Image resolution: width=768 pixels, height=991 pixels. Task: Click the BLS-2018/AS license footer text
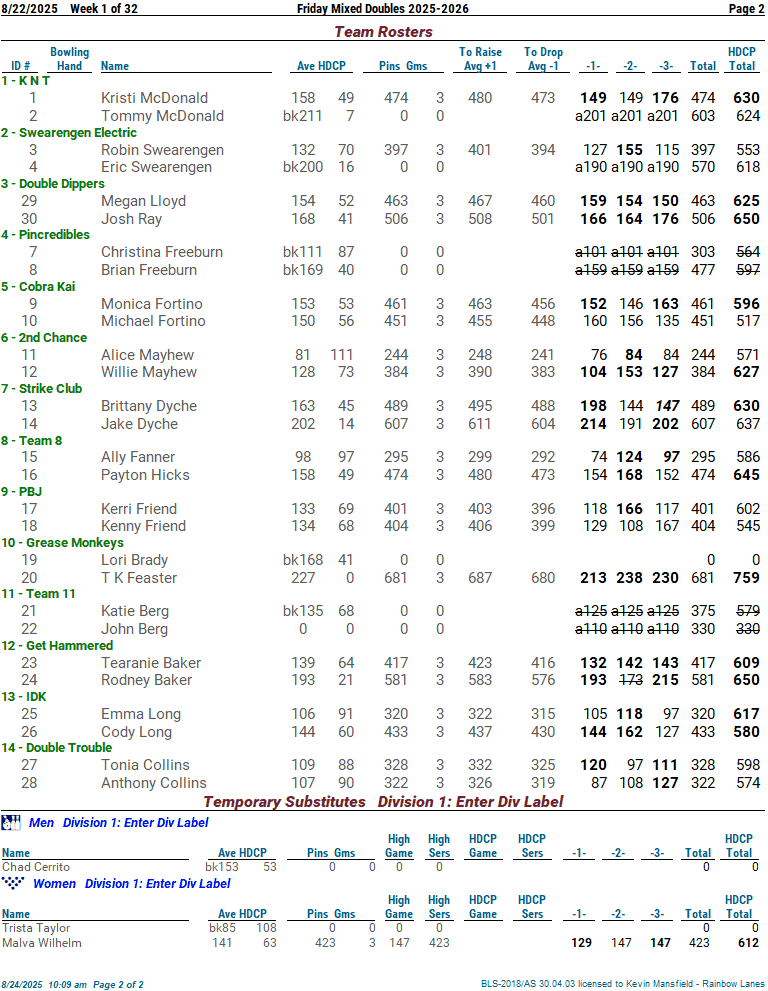click(x=623, y=984)
